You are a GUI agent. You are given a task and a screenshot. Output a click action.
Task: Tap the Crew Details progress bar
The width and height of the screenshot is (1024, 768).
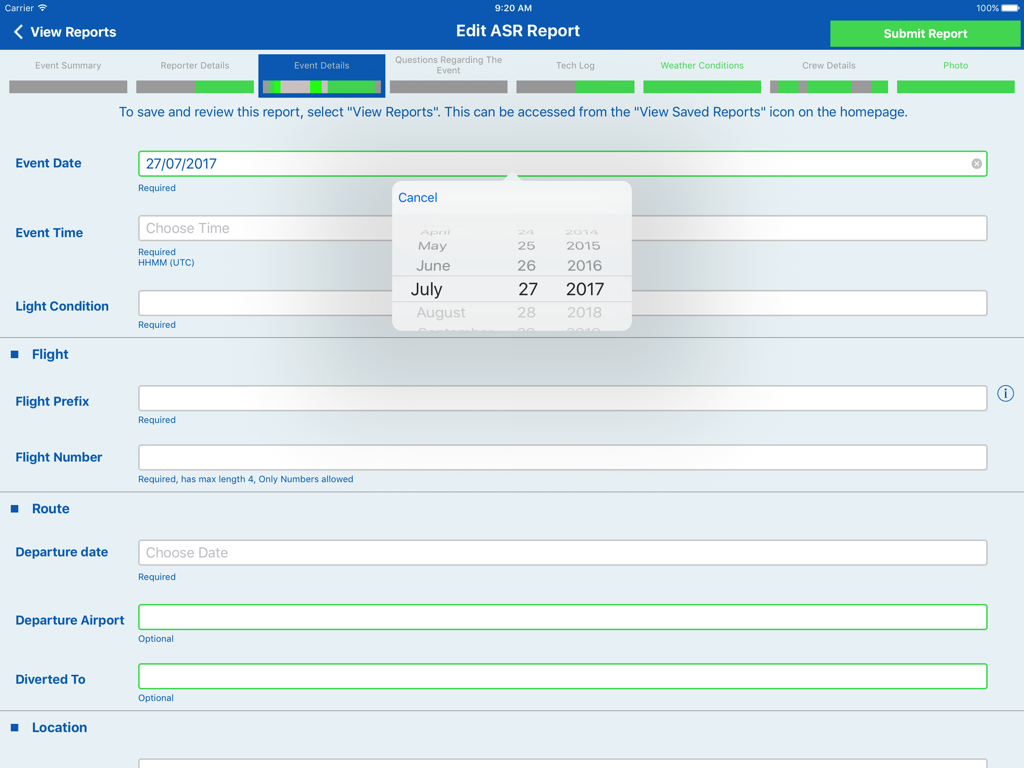pyautogui.click(x=829, y=87)
